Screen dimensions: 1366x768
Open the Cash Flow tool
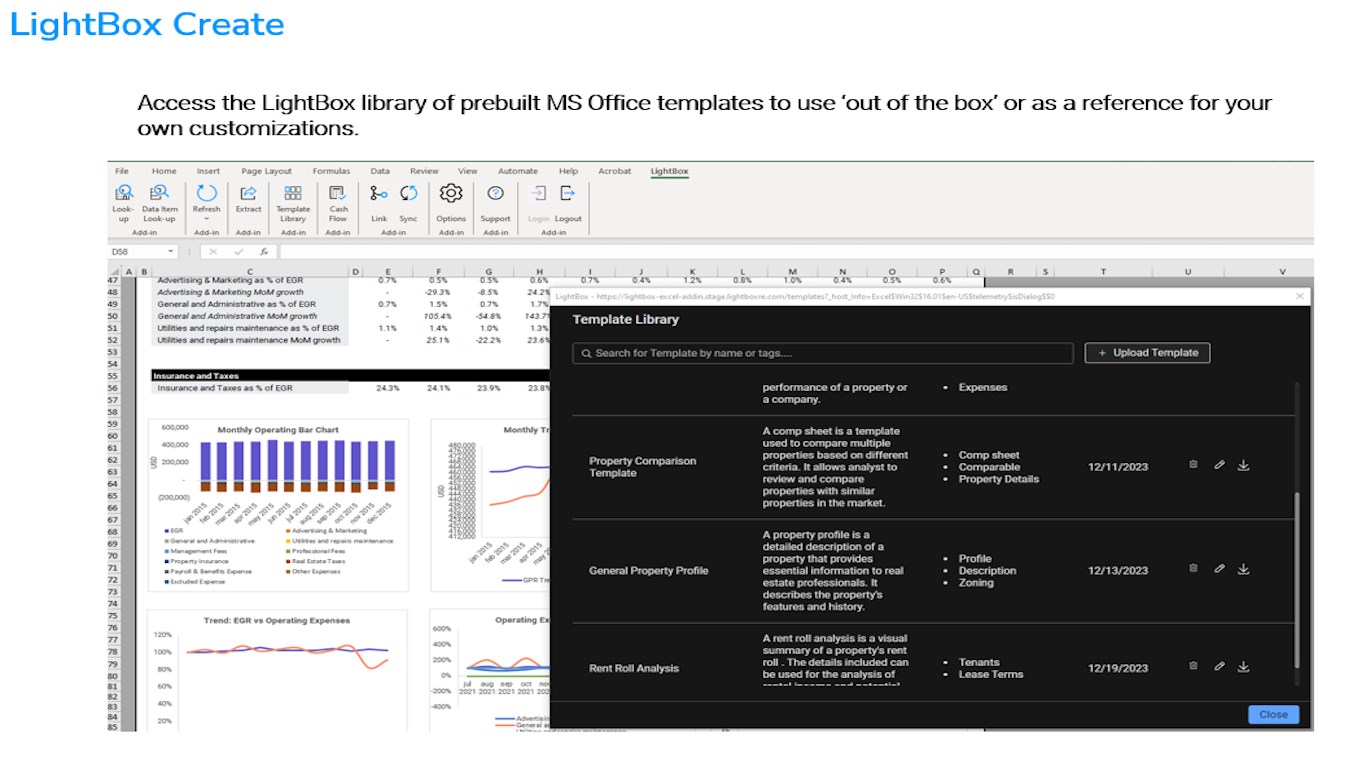(338, 203)
